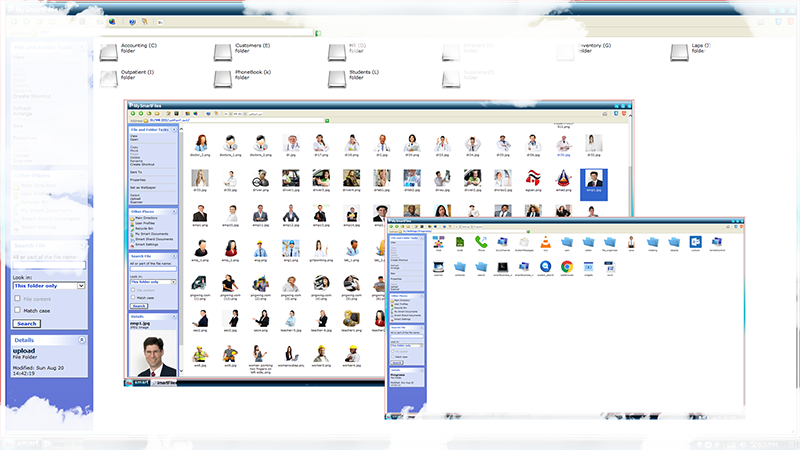Select the highlighted emp1.jpg thumbnail

[594, 180]
